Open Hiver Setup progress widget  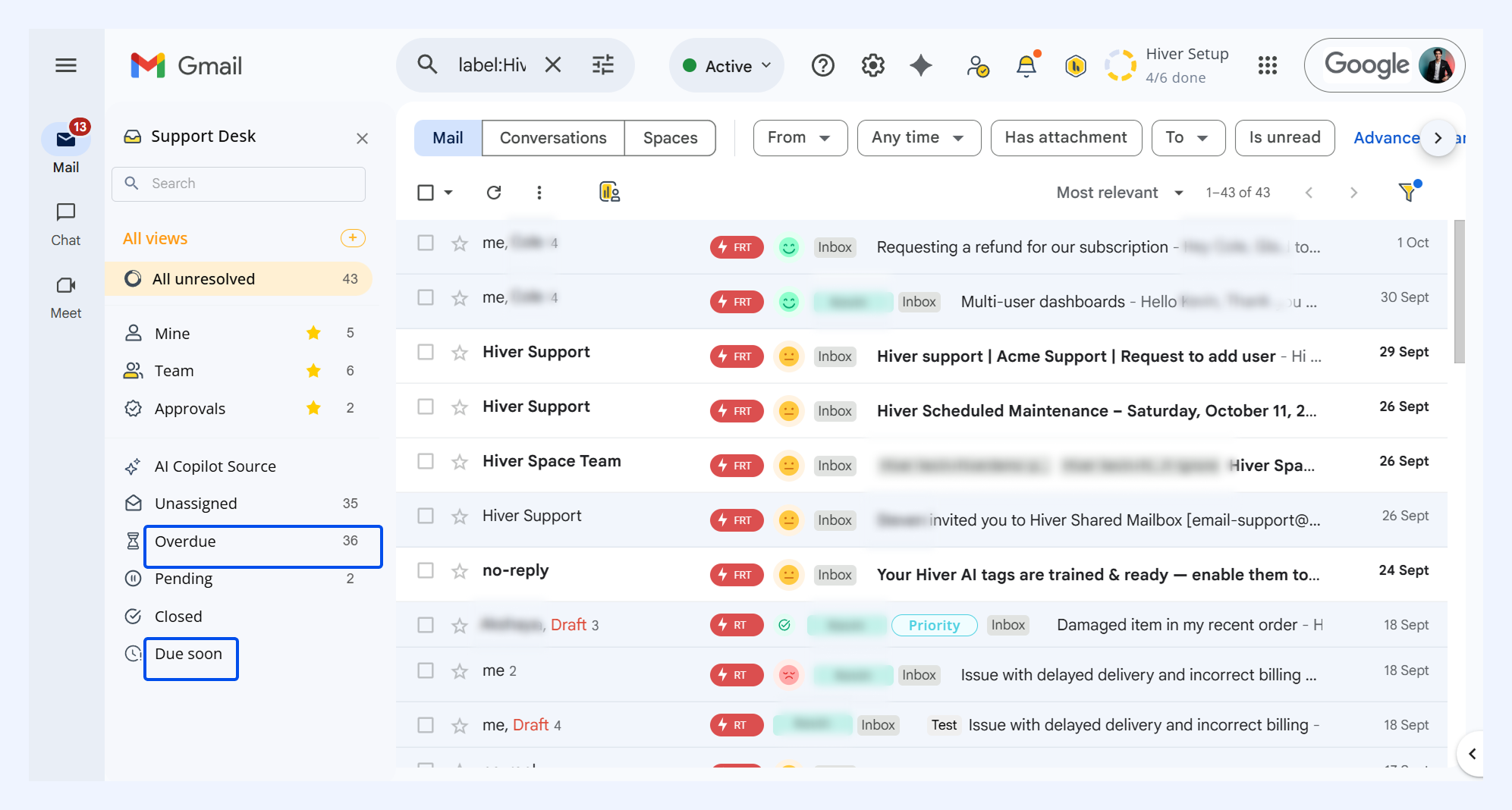1167,65
